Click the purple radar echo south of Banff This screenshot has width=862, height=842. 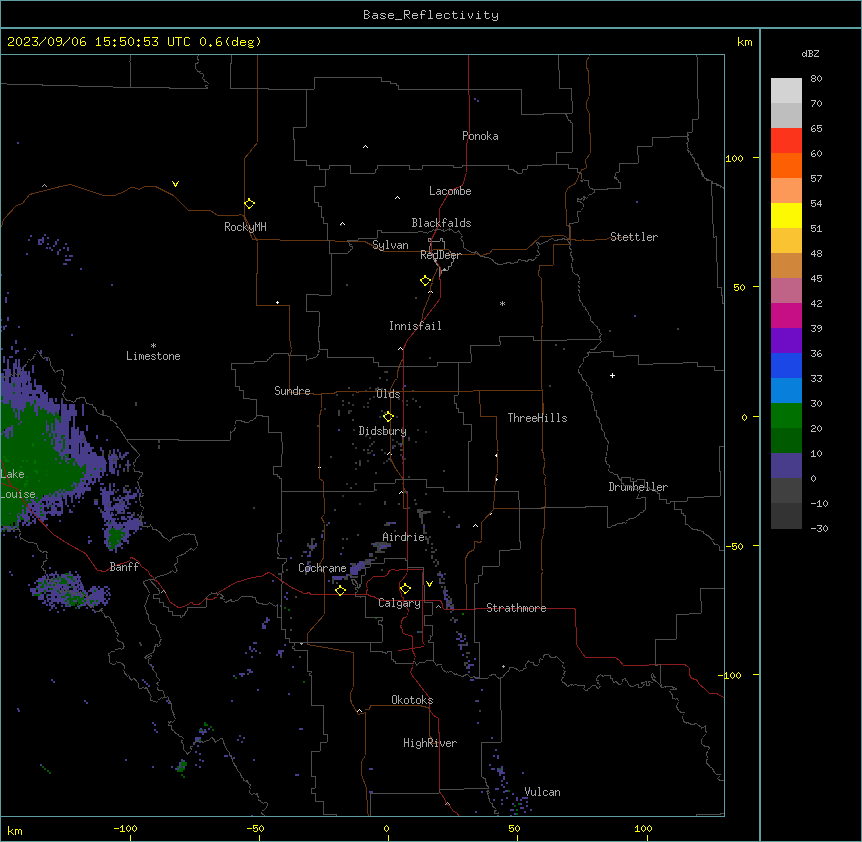tap(70, 591)
